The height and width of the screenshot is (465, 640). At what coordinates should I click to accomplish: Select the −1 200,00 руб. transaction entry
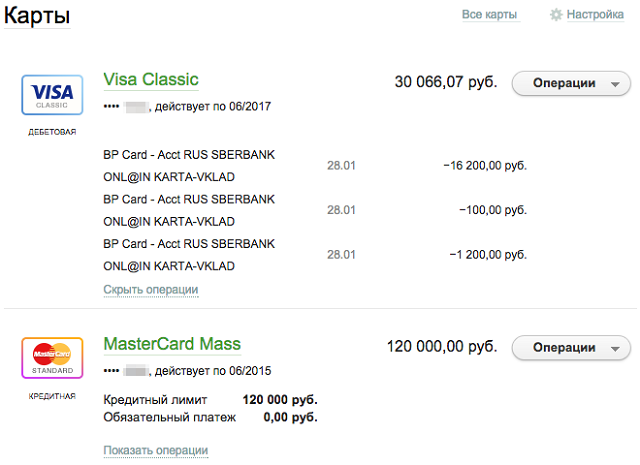(x=315, y=255)
